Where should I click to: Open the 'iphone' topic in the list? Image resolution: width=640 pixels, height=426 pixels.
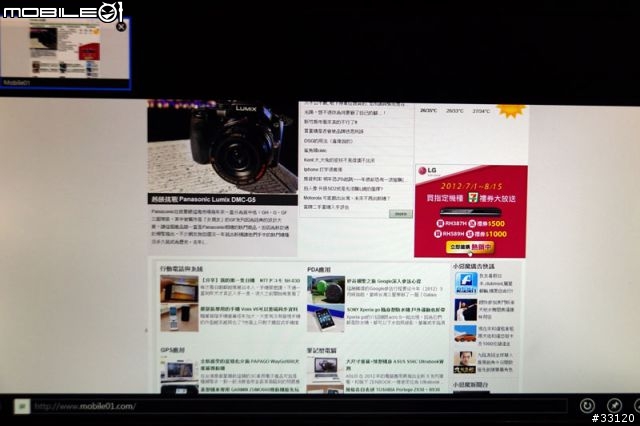323,169
